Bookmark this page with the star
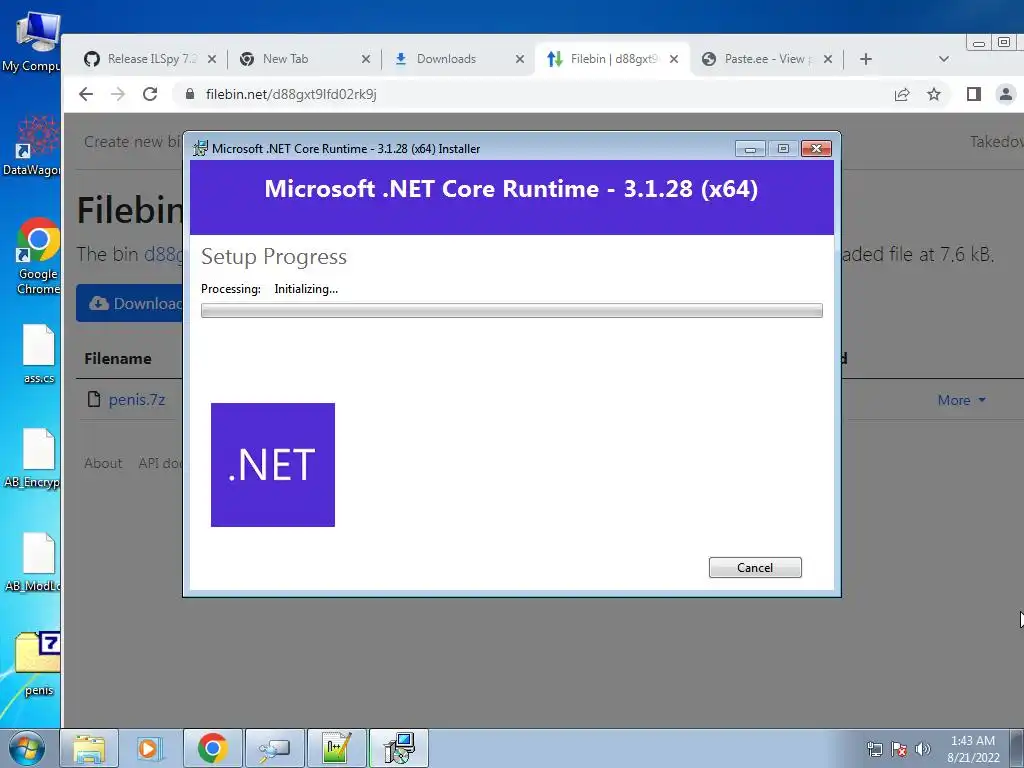 click(x=934, y=94)
